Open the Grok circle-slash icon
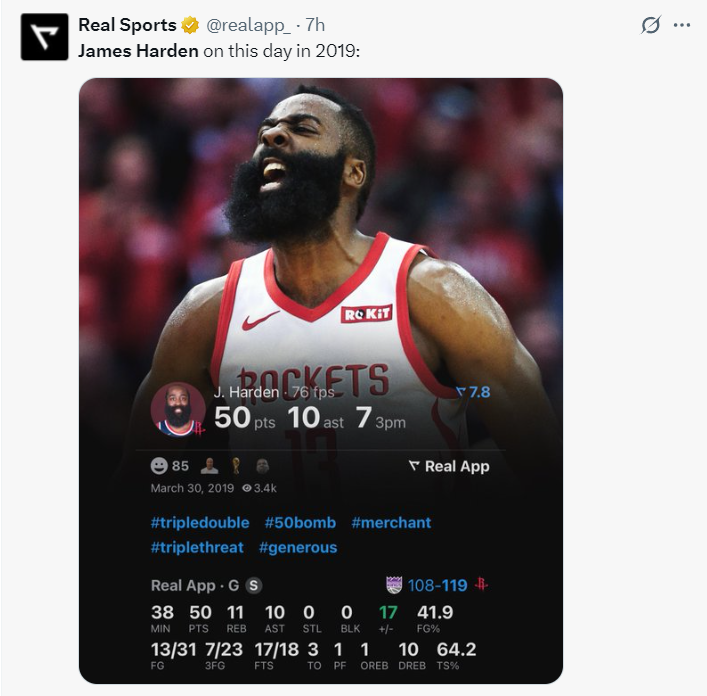Screen dimensions: 707x696 point(651,25)
